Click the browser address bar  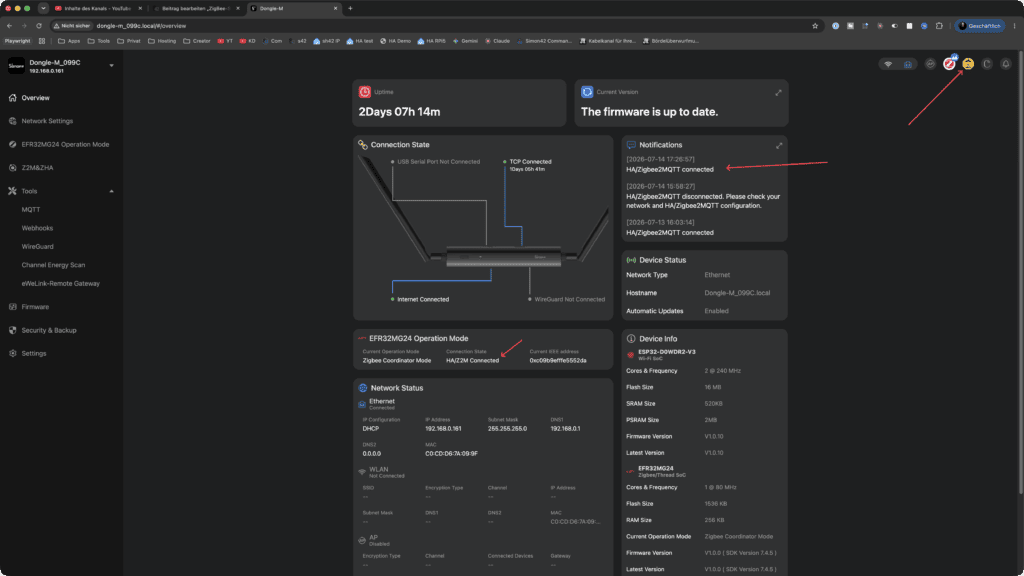click(451, 26)
